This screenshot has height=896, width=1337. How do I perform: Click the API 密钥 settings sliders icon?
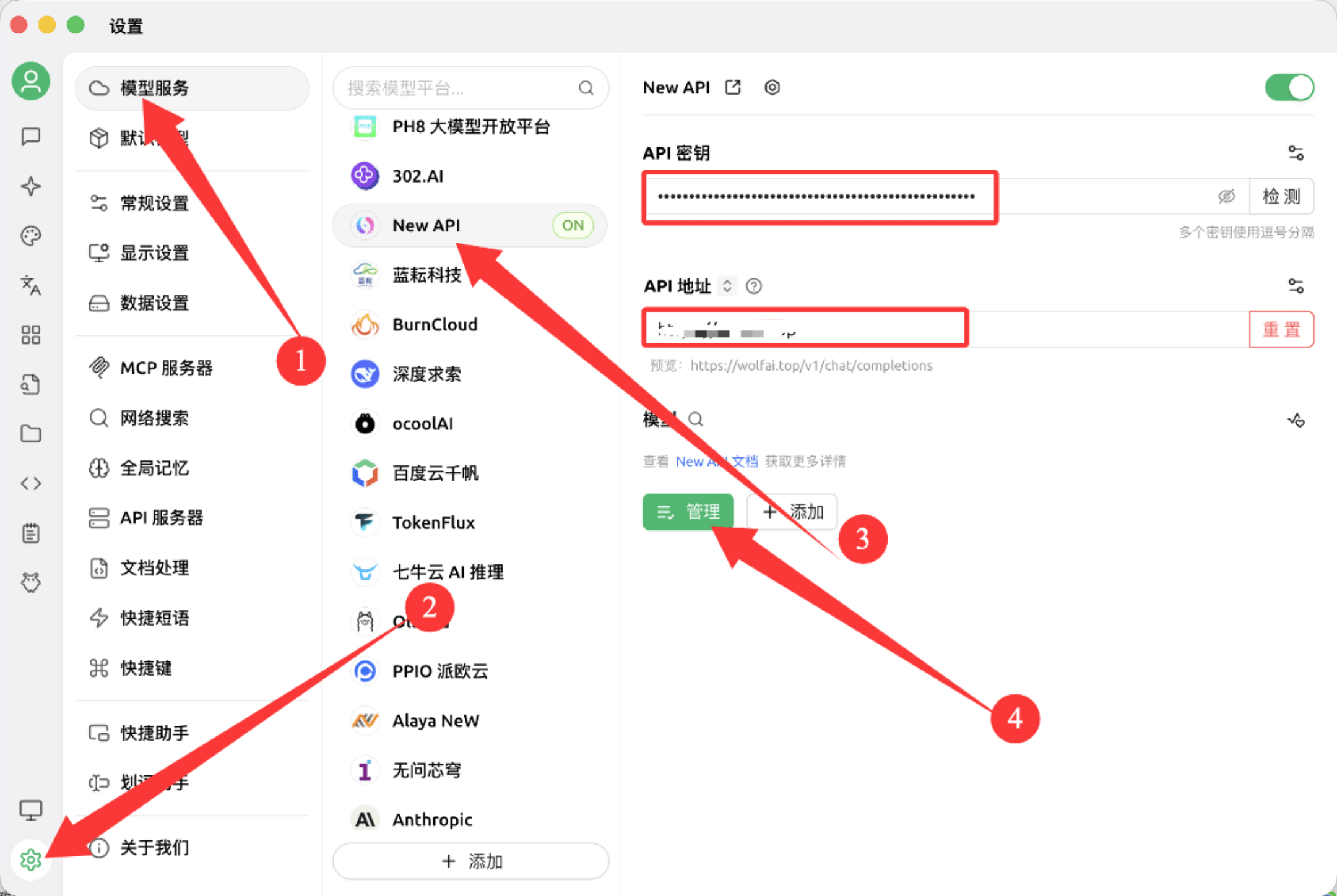click(x=1296, y=153)
